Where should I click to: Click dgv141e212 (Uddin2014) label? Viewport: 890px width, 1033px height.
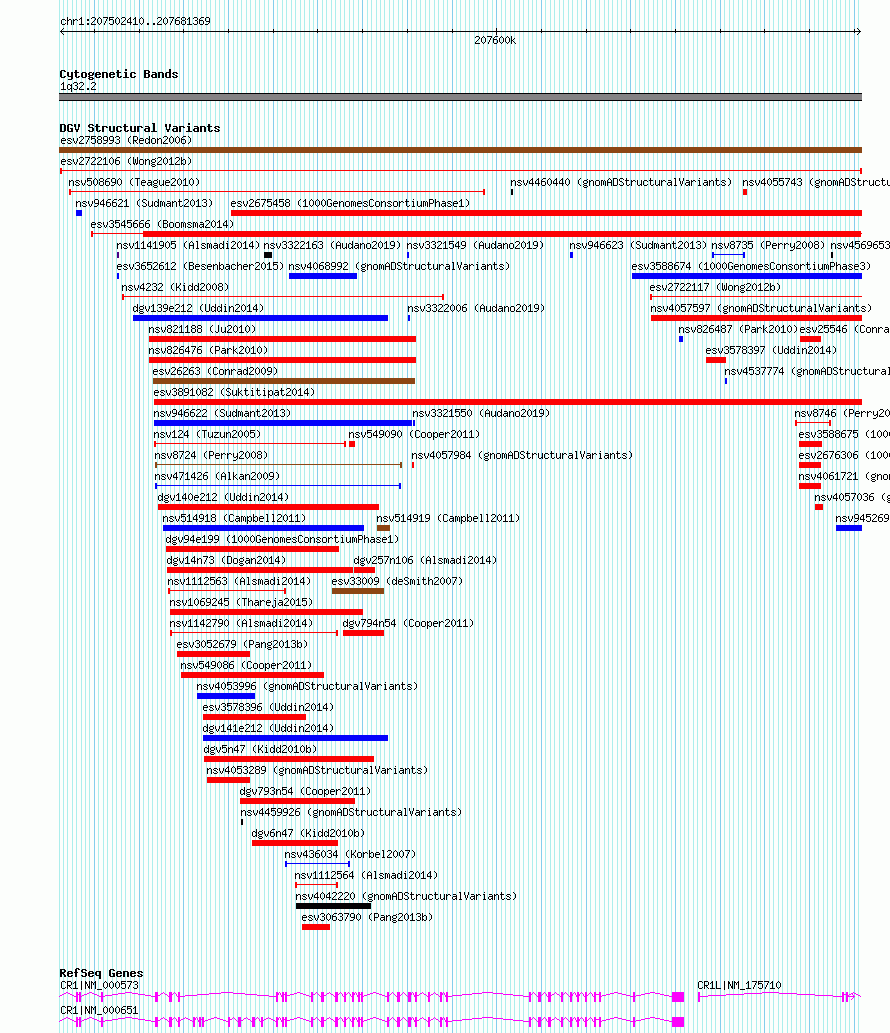(x=268, y=731)
